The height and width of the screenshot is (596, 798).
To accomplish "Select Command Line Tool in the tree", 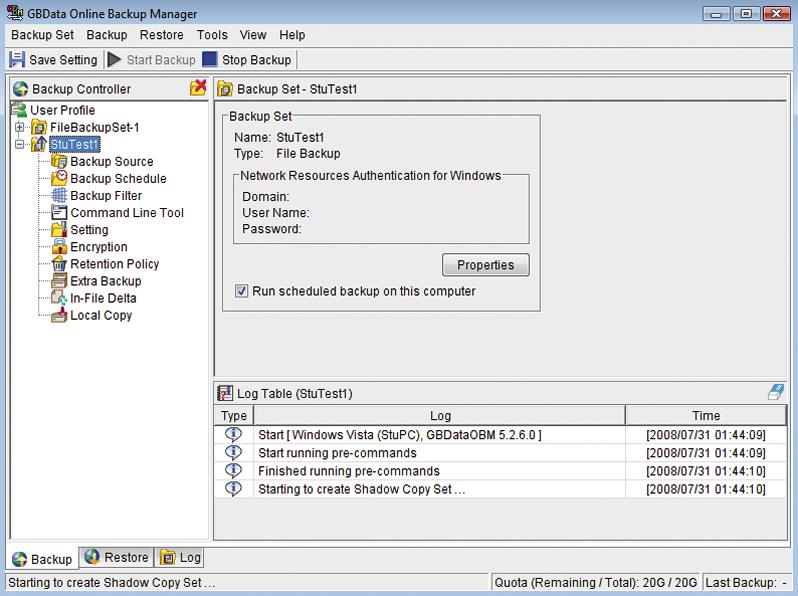I will point(127,213).
